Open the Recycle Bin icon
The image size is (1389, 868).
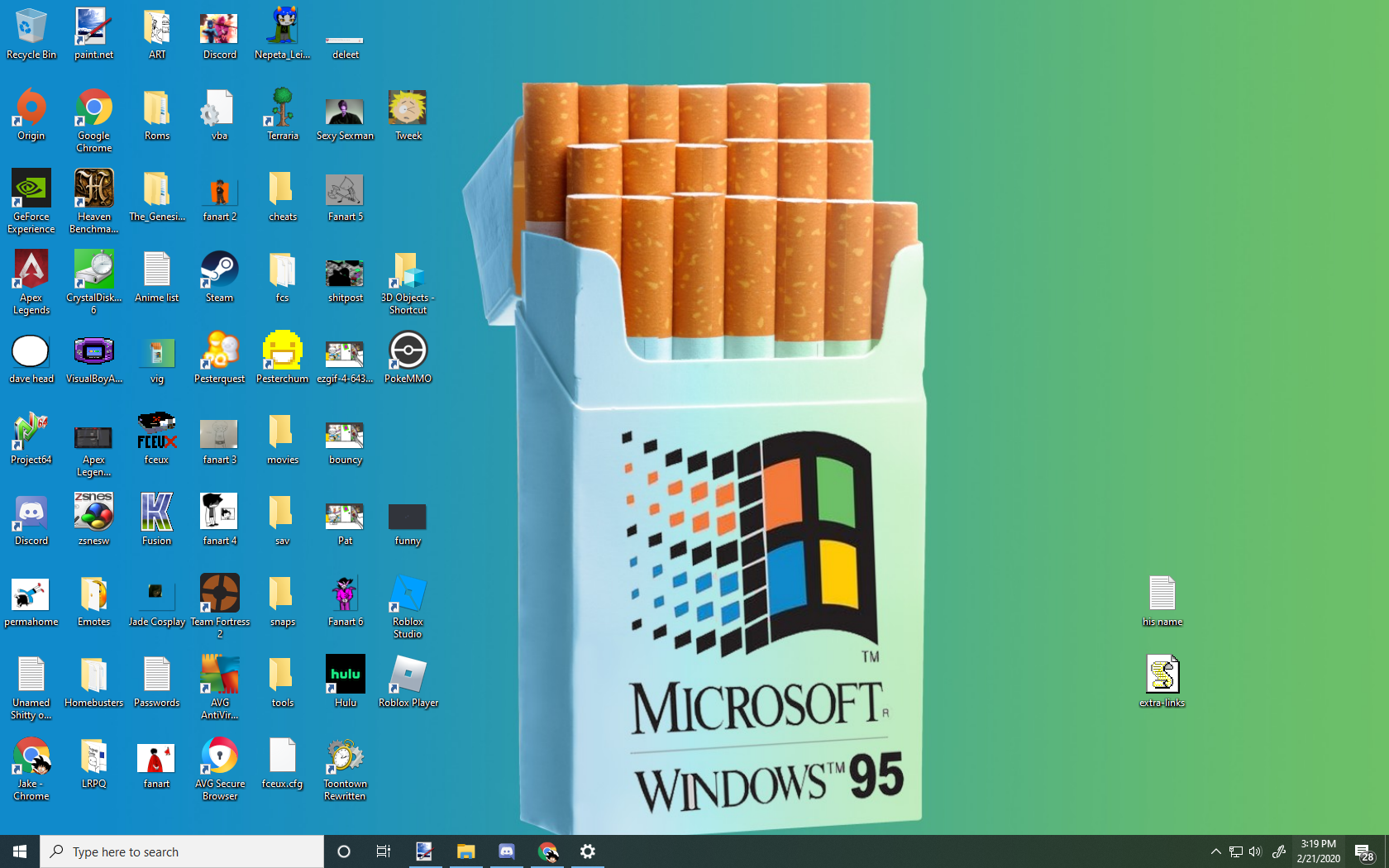pos(31,34)
